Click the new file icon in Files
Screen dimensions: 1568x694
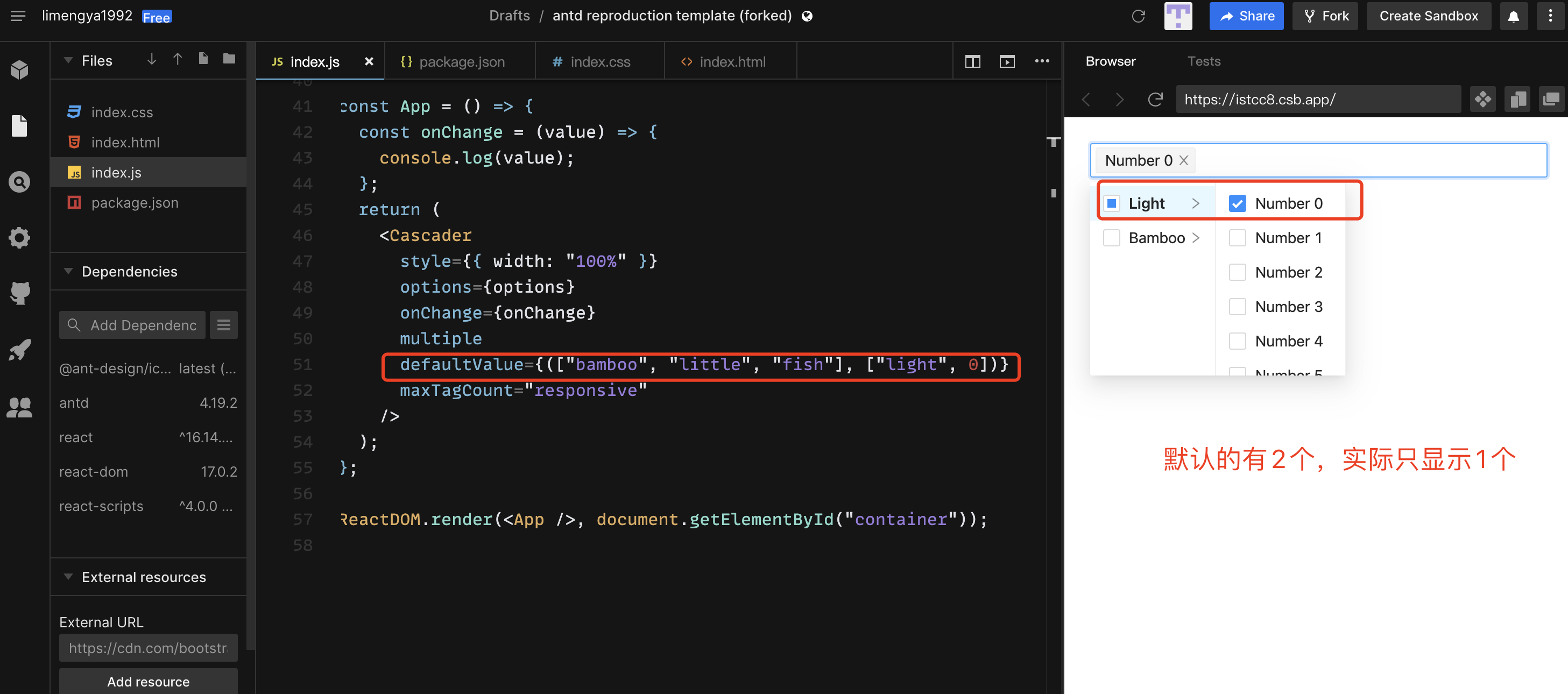203,59
